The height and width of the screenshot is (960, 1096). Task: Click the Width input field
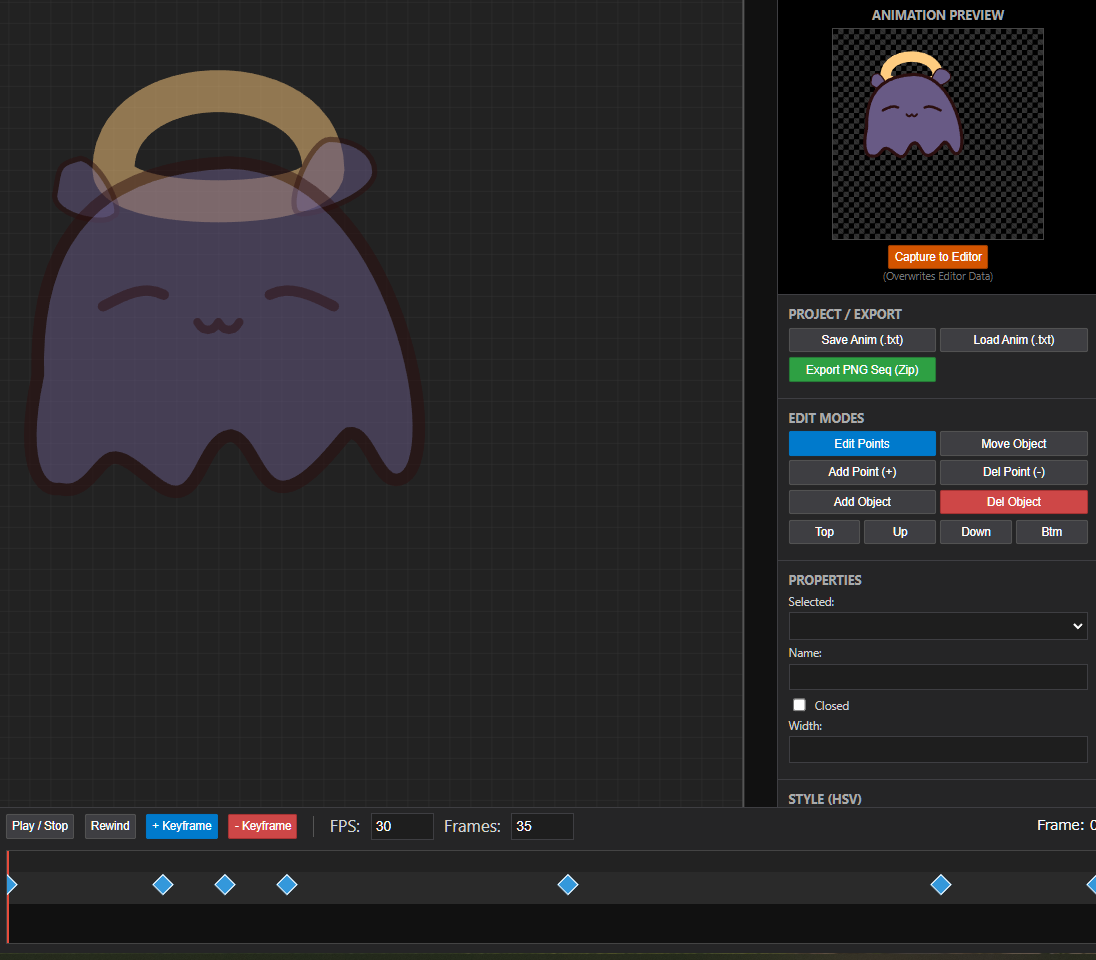(937, 750)
